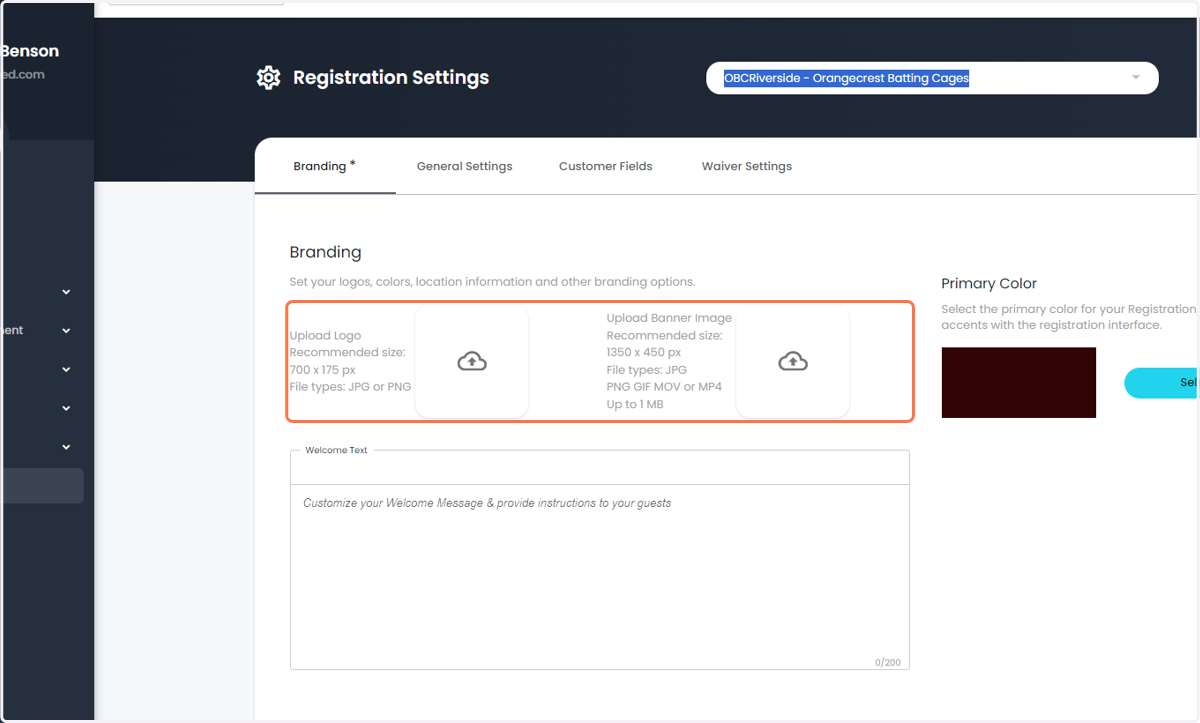Open the Customer Fields tab

[605, 166]
